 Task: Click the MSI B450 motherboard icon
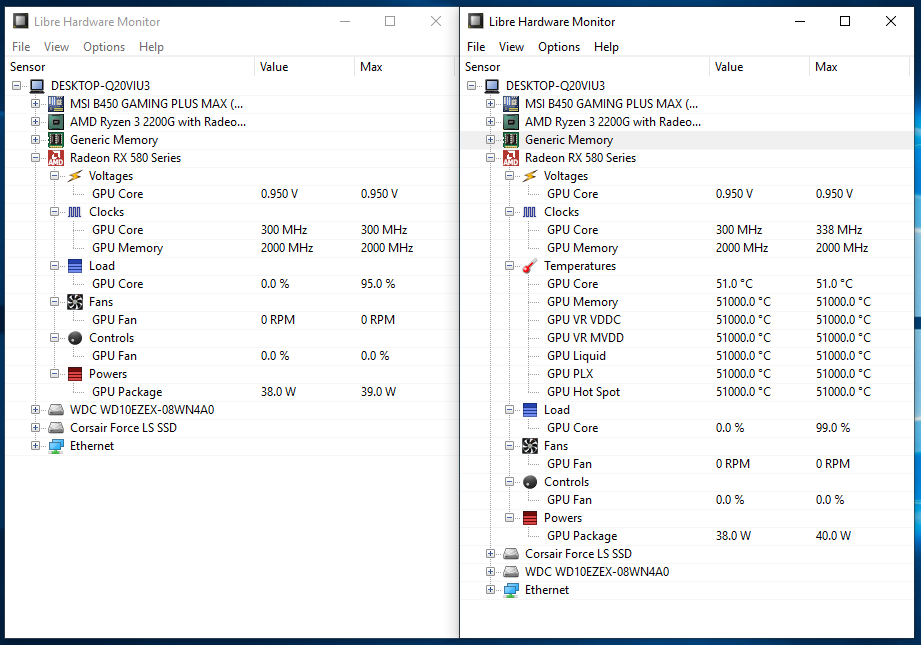[56, 103]
